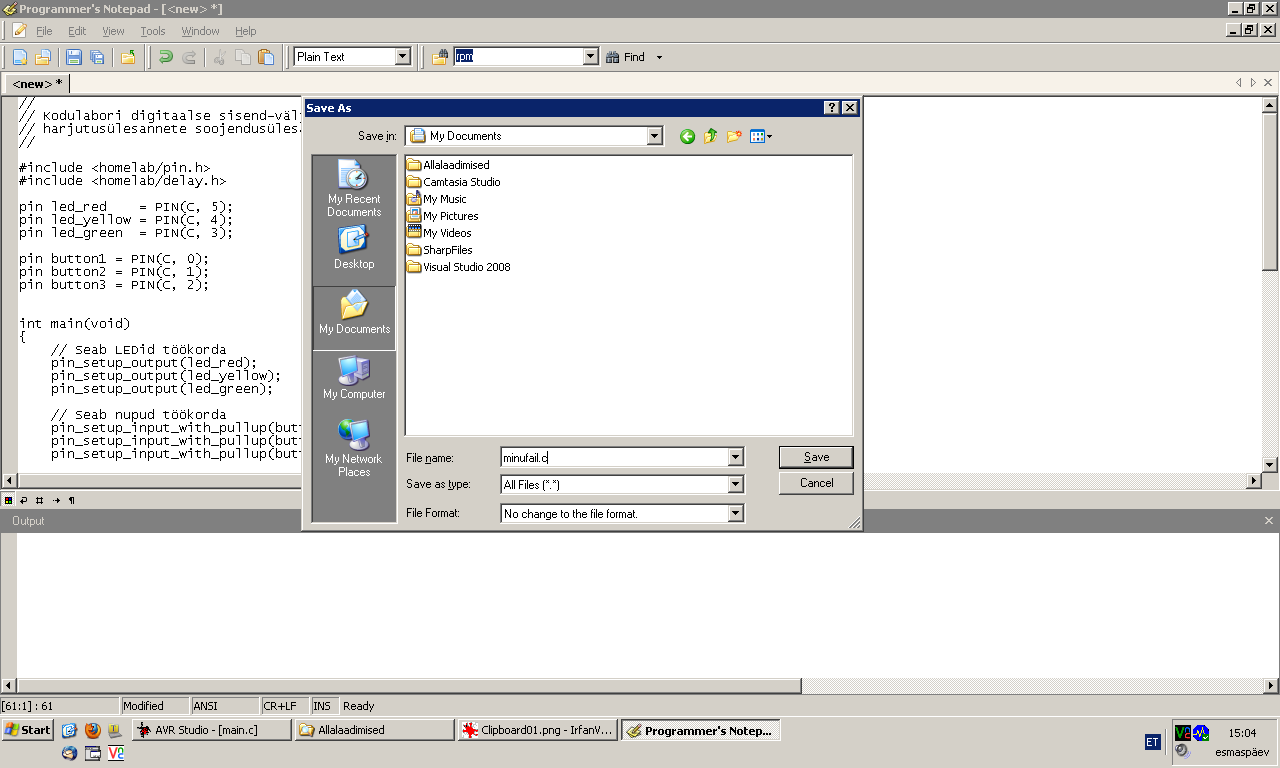This screenshot has height=768, width=1280.
Task: Expand the Save in location dropdown
Action: [x=654, y=136]
